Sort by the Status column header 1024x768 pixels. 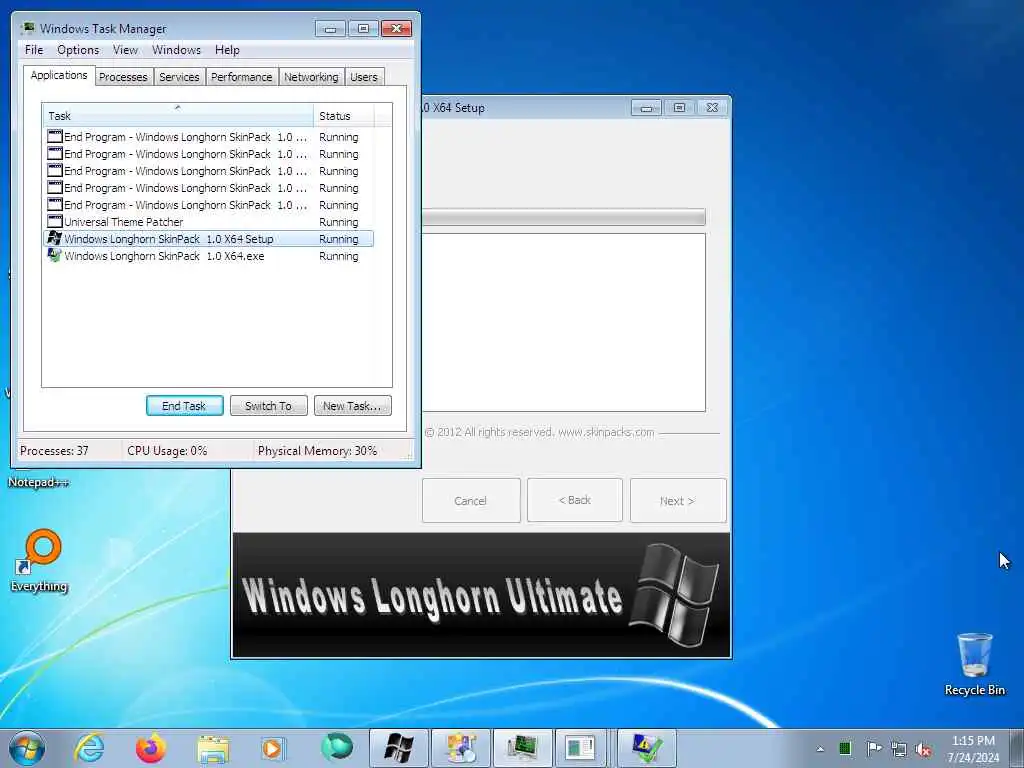(x=344, y=116)
